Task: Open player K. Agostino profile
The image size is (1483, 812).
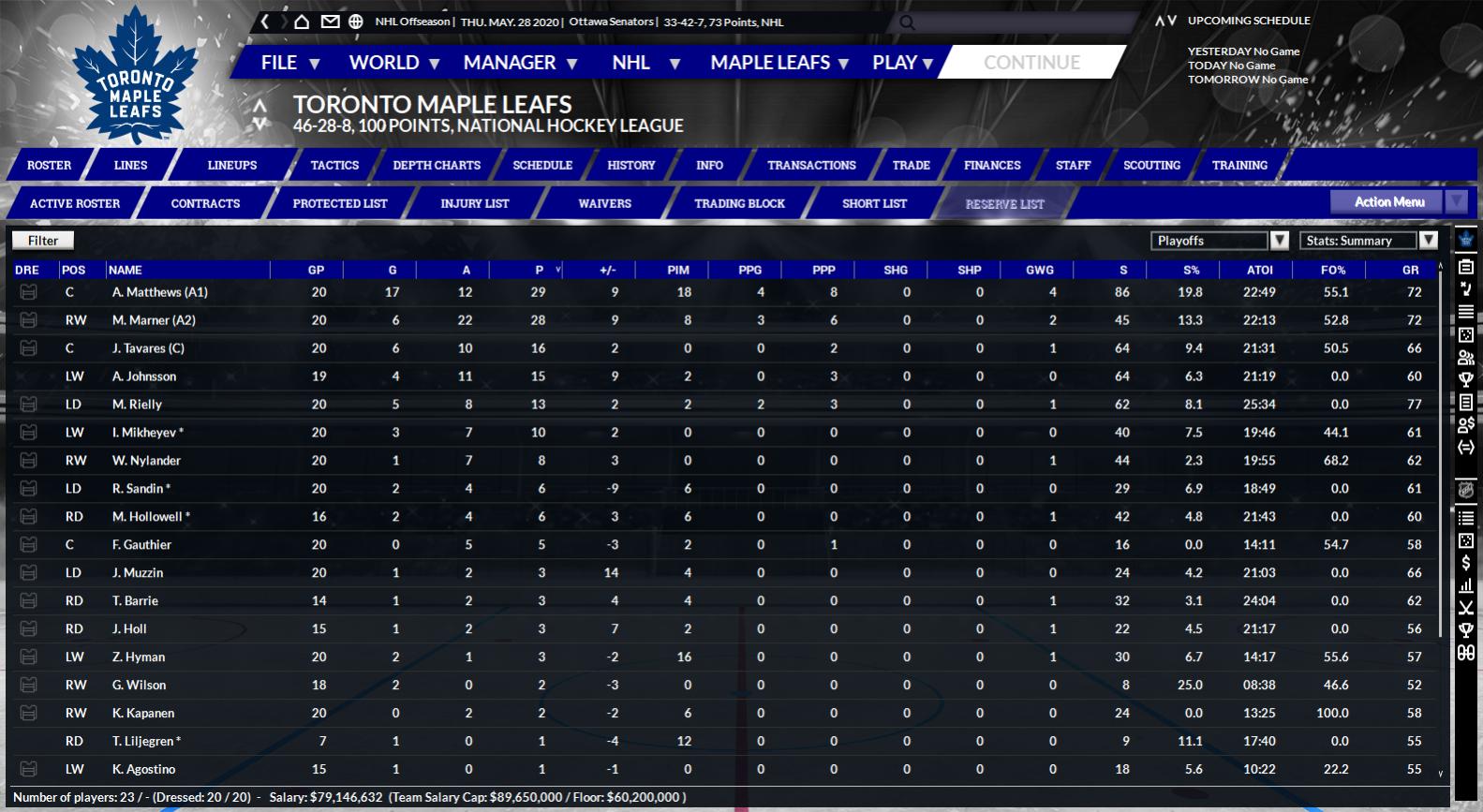Action: (x=143, y=770)
